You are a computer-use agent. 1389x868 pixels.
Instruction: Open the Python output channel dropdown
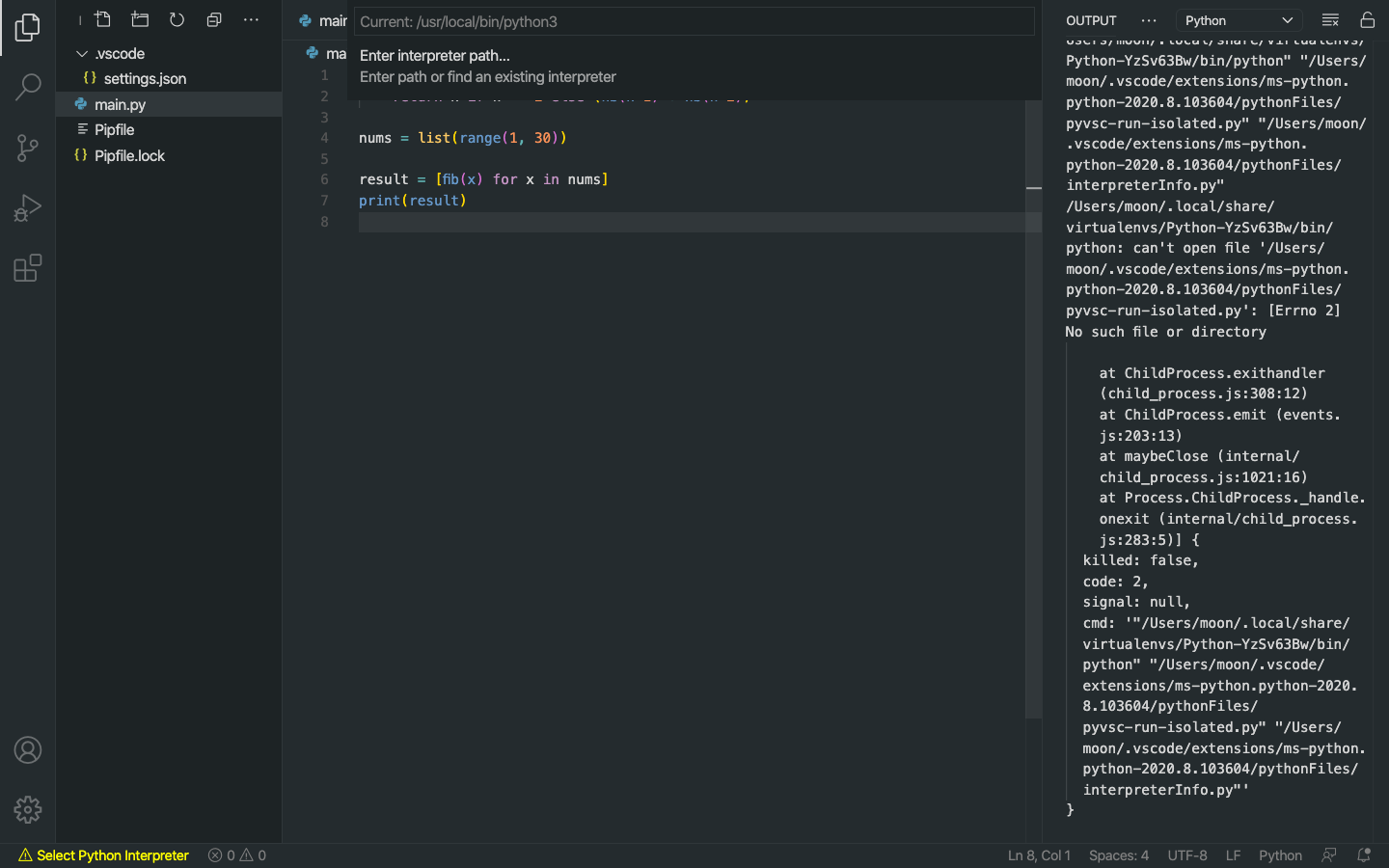point(1239,19)
